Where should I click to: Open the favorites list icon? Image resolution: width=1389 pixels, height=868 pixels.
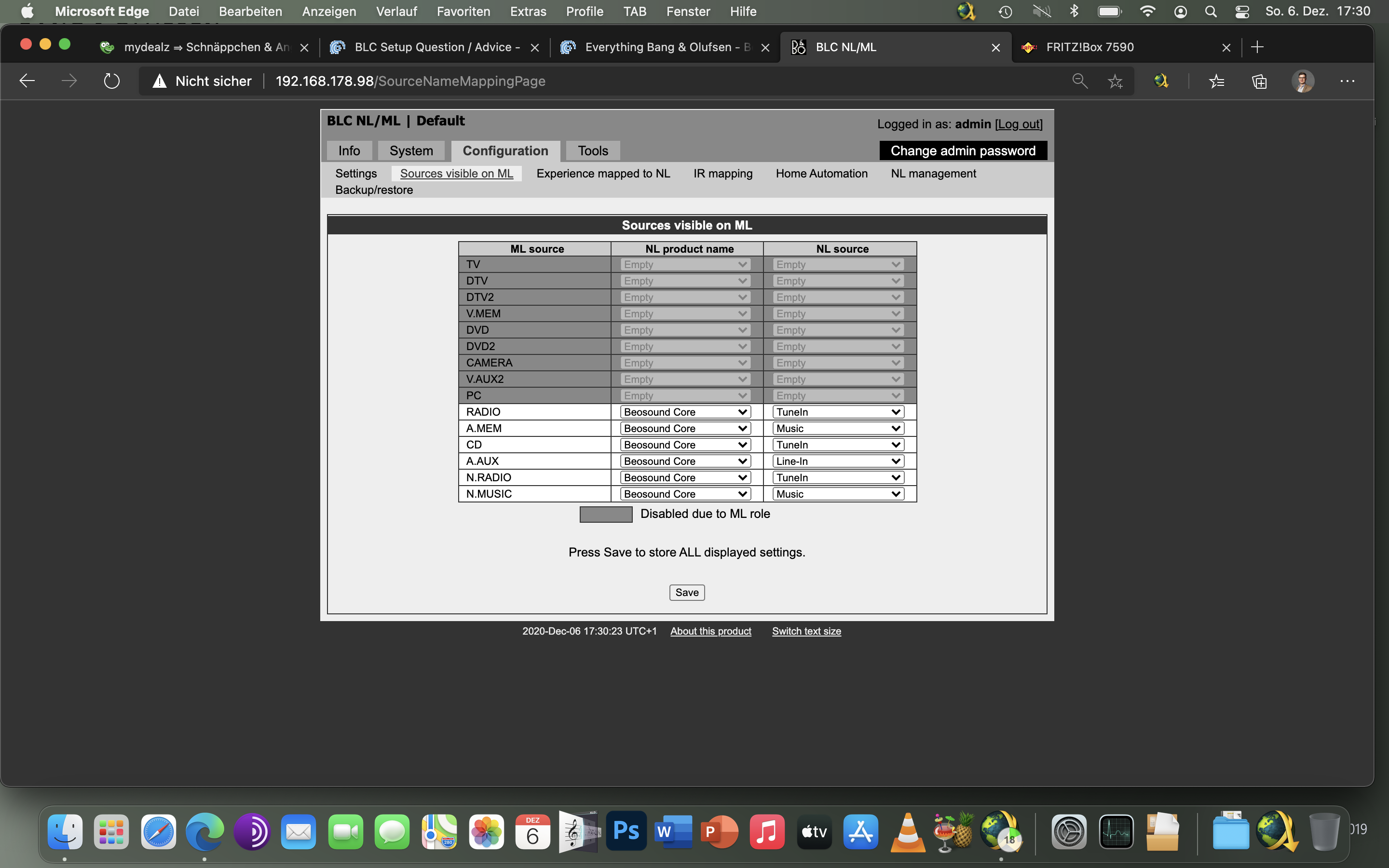click(1216, 81)
